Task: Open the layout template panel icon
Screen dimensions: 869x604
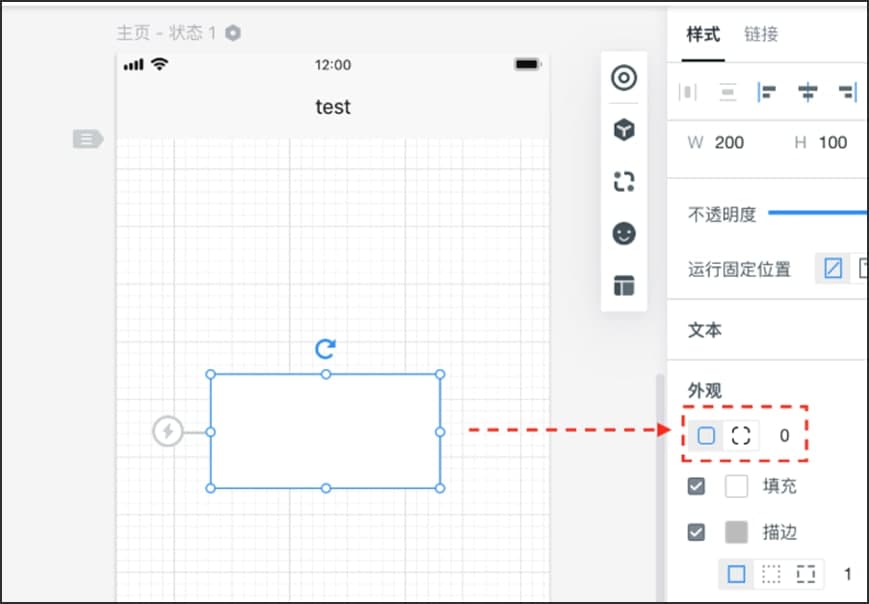Action: pyautogui.click(x=624, y=285)
